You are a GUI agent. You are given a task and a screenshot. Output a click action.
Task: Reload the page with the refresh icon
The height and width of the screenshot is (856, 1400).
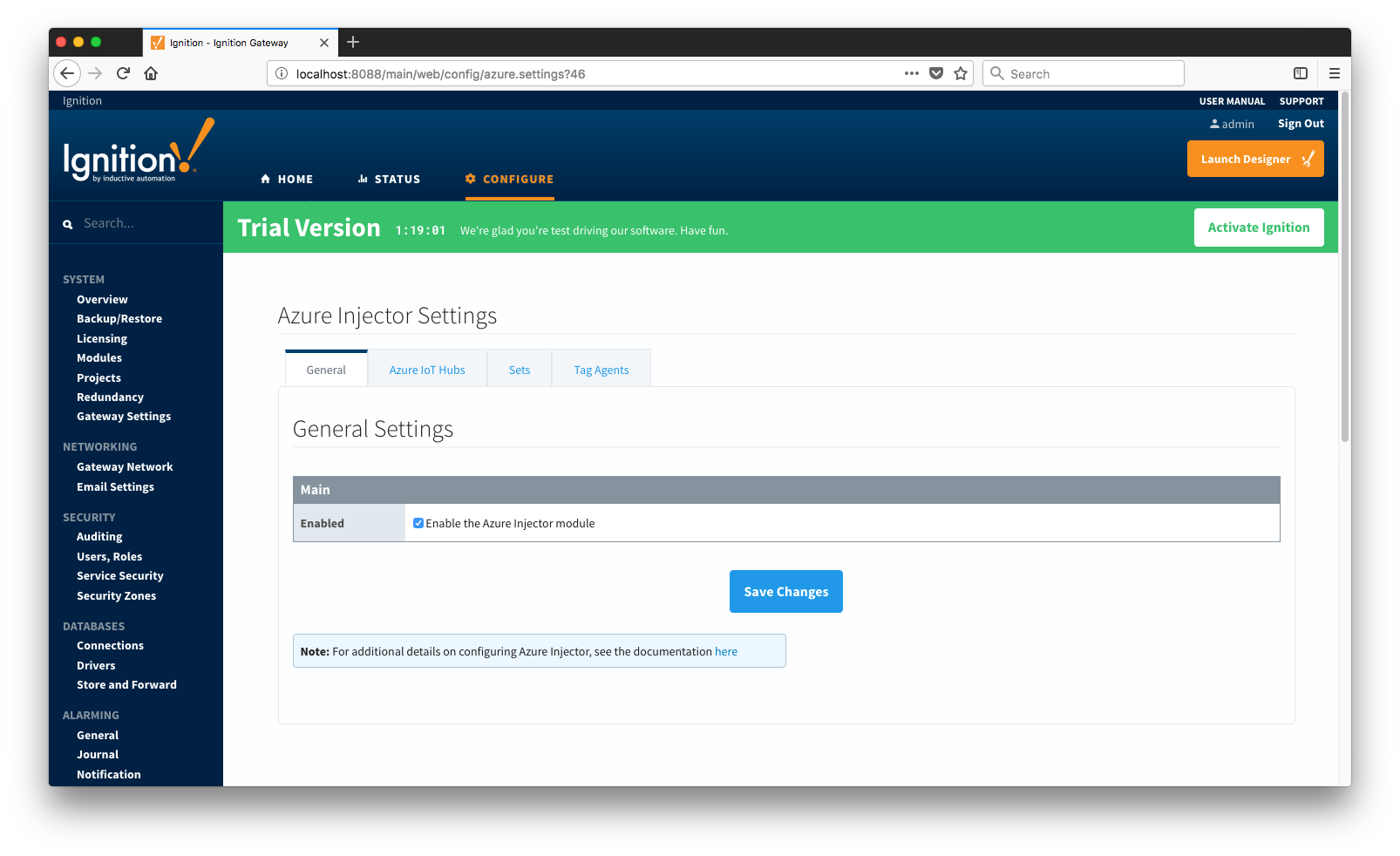tap(123, 73)
